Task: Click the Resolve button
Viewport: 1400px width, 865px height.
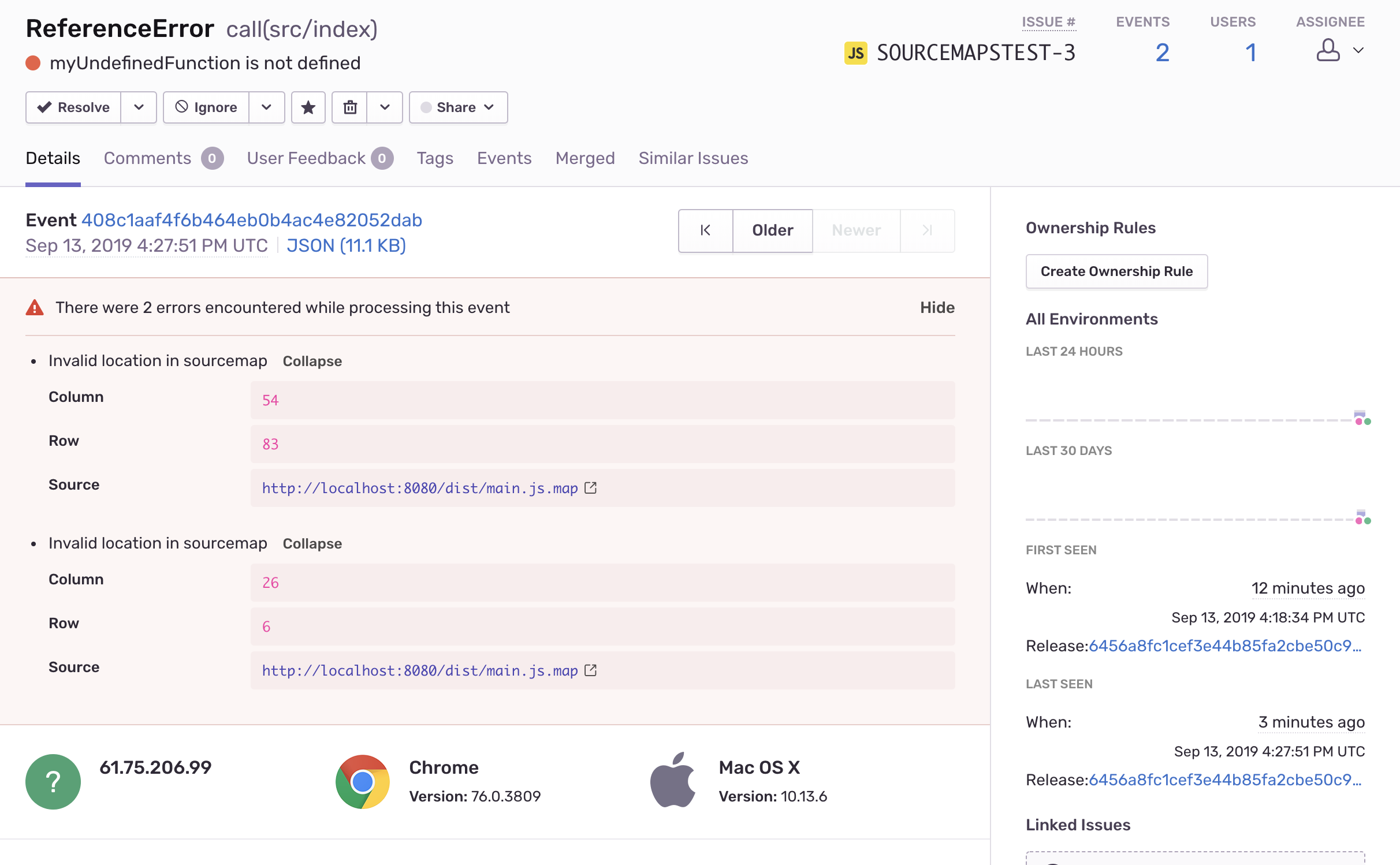Action: pyautogui.click(x=73, y=107)
